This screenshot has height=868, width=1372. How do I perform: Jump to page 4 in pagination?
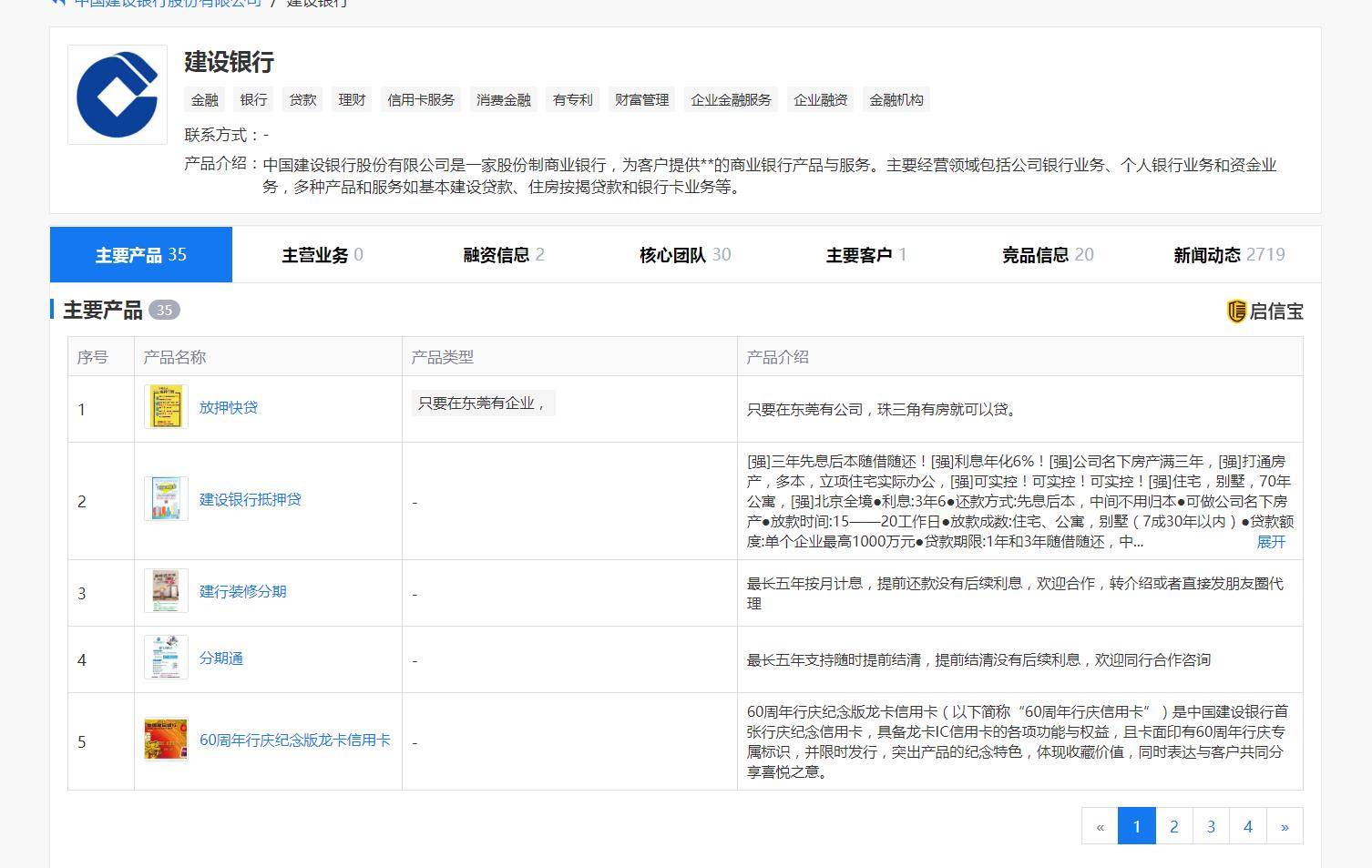coord(1247,826)
